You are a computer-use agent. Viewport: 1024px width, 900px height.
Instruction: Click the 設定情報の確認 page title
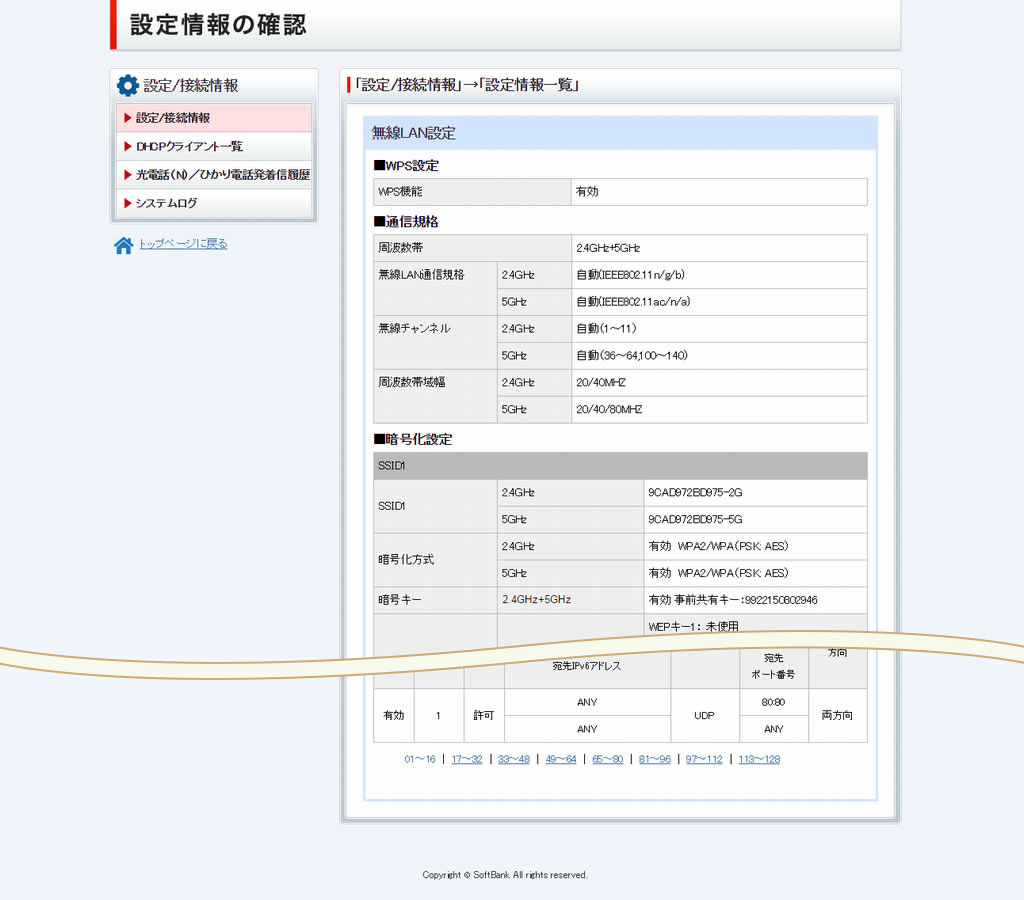click(218, 25)
